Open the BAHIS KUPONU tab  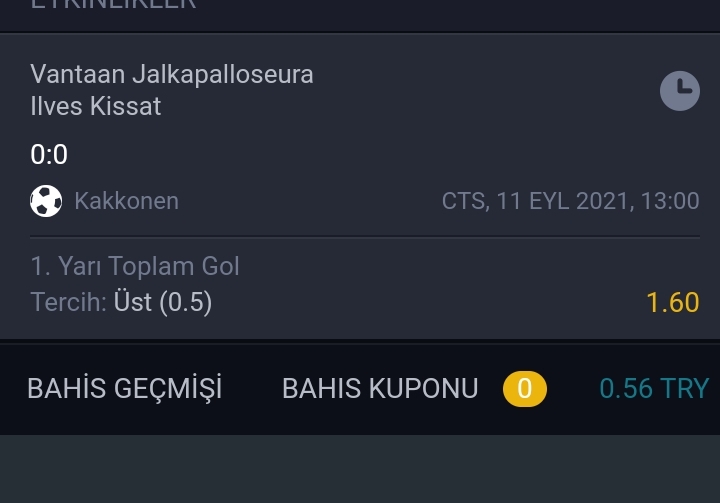pos(380,389)
